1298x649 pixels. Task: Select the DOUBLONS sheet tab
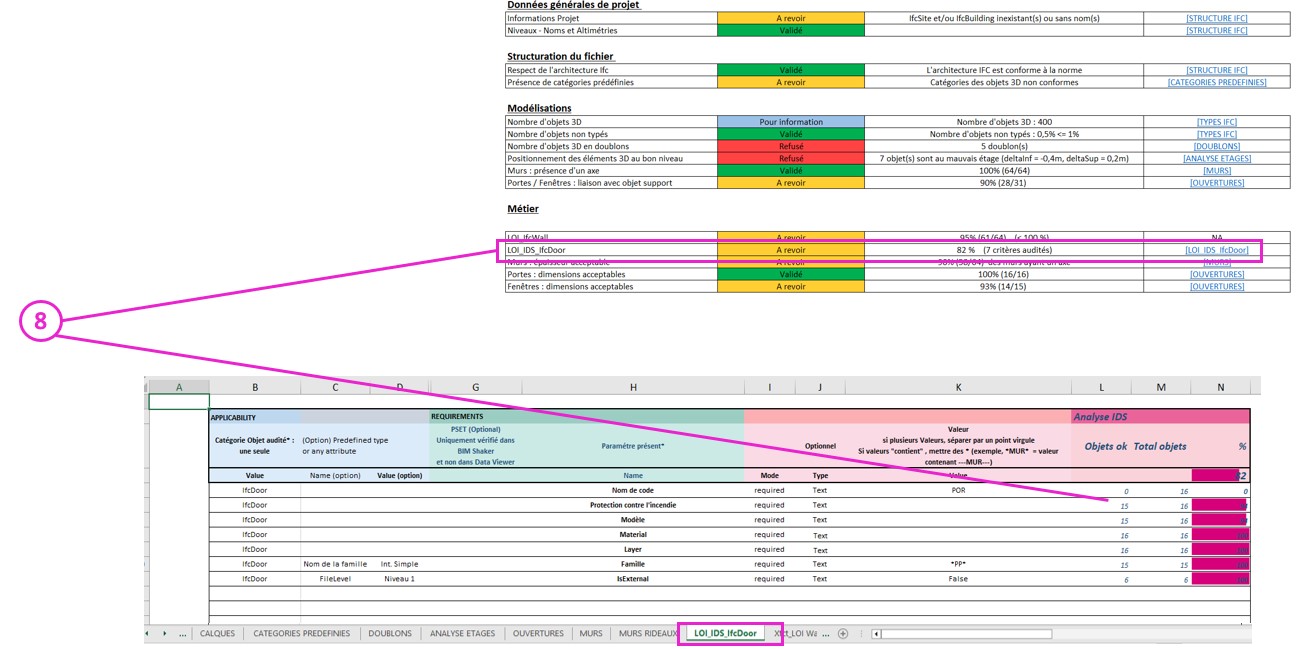pos(389,633)
